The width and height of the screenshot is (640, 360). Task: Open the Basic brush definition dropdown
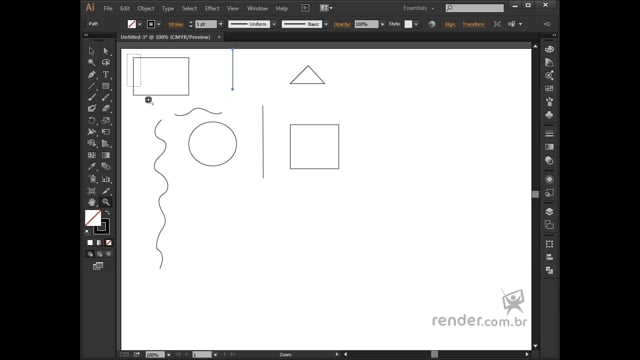pyautogui.click(x=326, y=24)
